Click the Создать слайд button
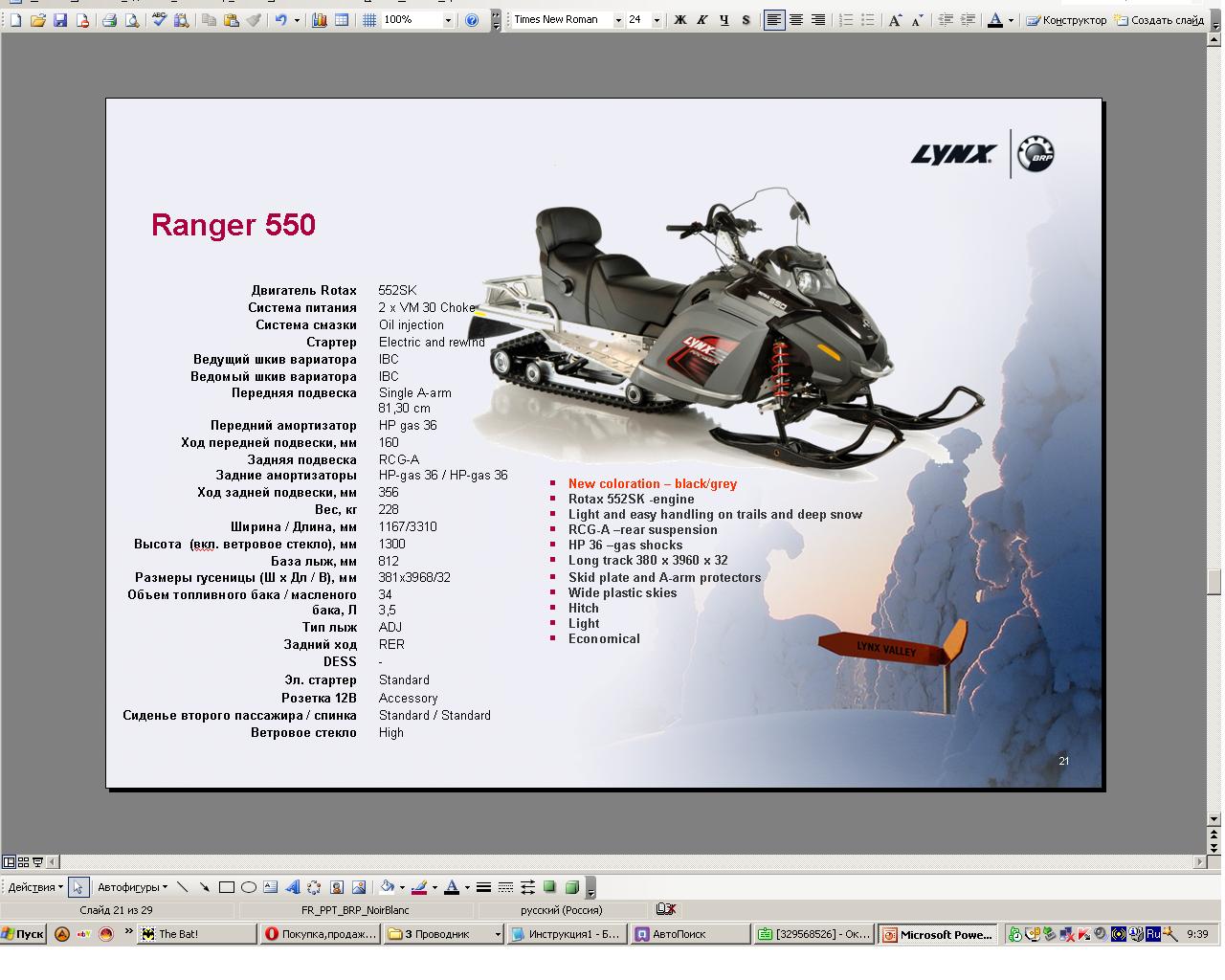The height and width of the screenshot is (980, 1225). coord(1160,20)
